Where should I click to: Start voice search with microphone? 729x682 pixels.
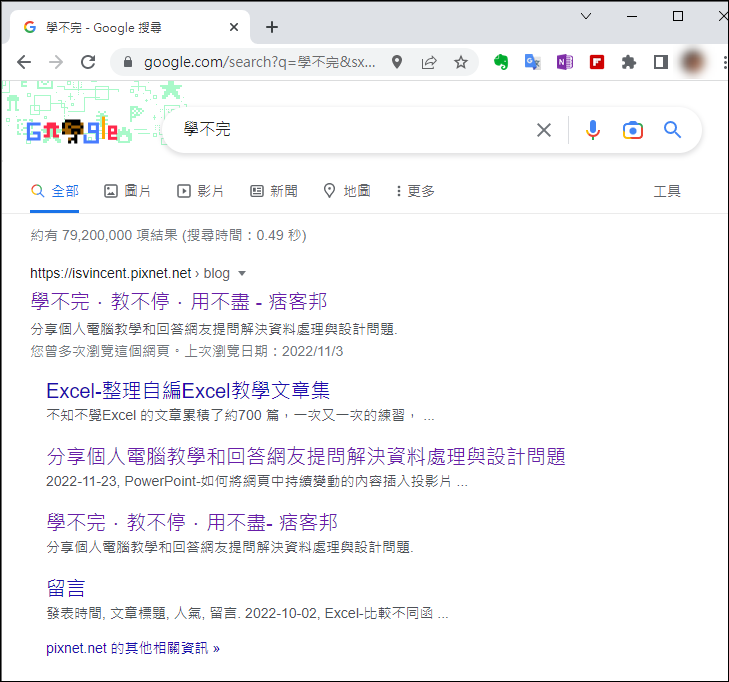click(x=593, y=130)
